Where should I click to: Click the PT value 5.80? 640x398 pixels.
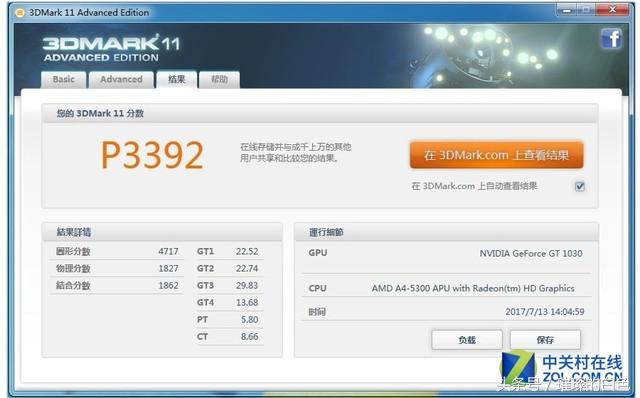(x=249, y=320)
